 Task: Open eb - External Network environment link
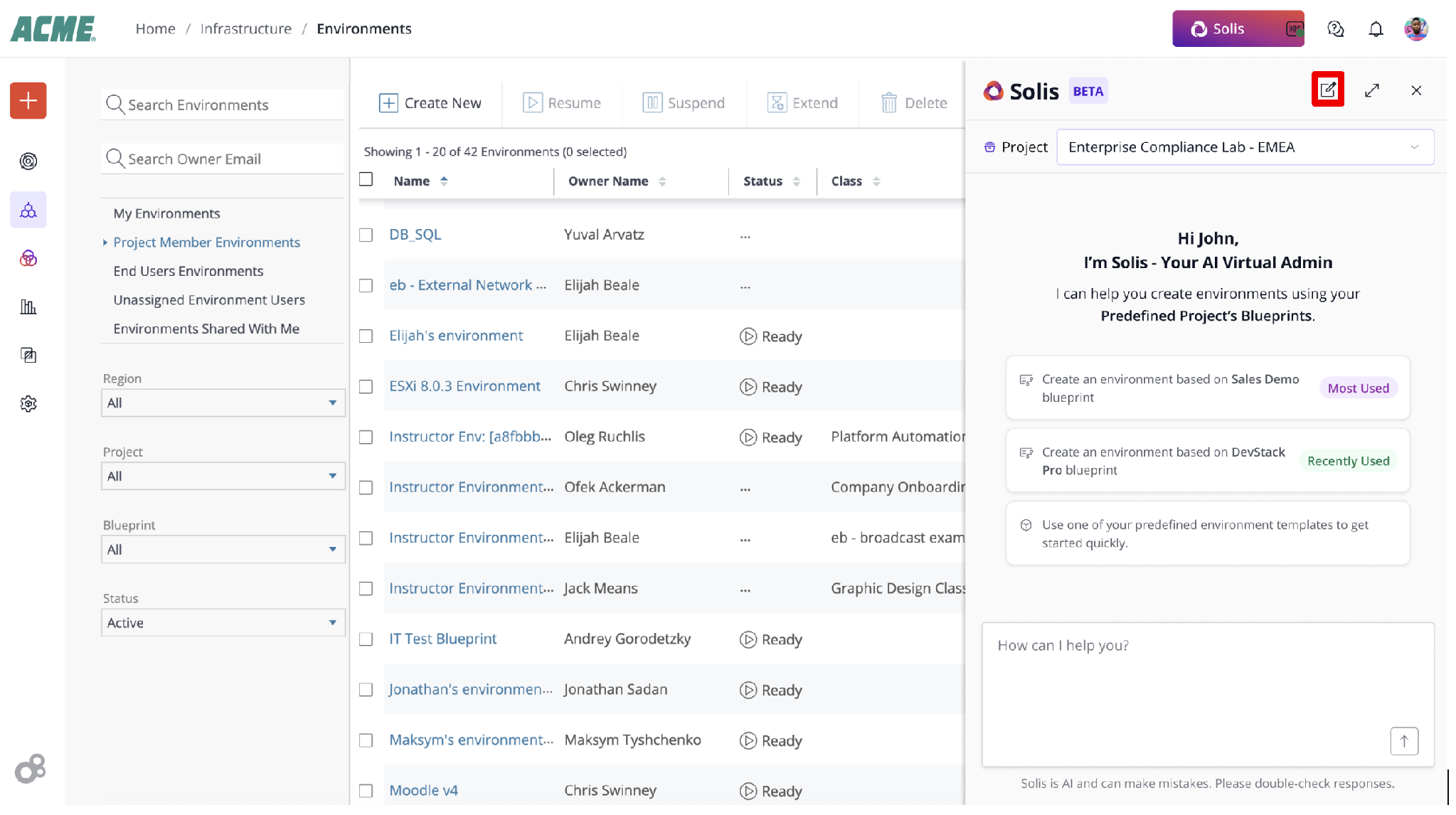468,284
